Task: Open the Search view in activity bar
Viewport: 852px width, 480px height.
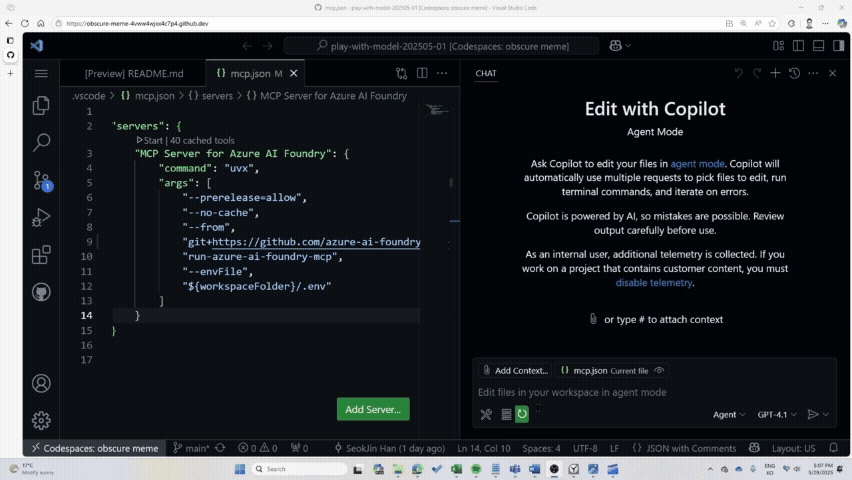Action: point(41,142)
